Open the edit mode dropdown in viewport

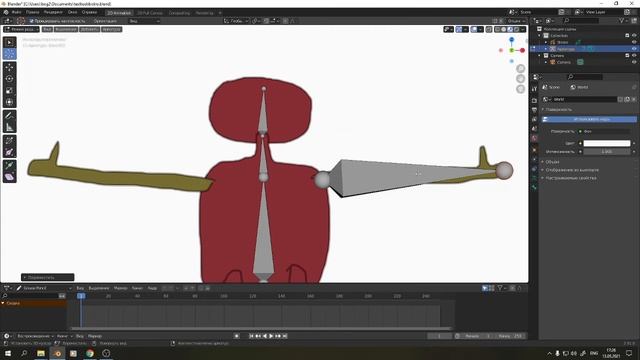(x=21, y=29)
